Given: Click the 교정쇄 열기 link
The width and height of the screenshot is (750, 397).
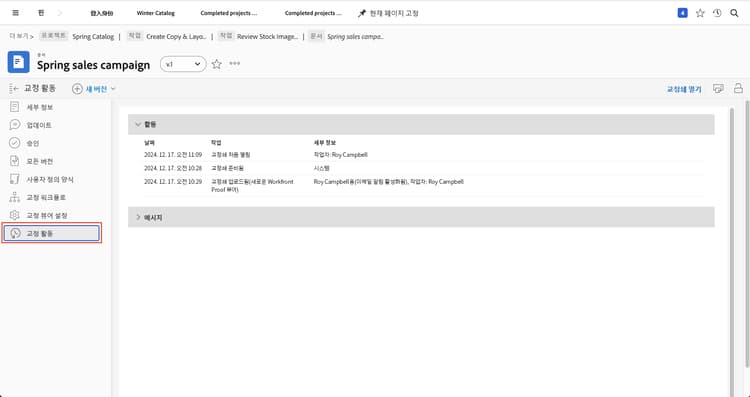Looking at the screenshot, I should (684, 89).
